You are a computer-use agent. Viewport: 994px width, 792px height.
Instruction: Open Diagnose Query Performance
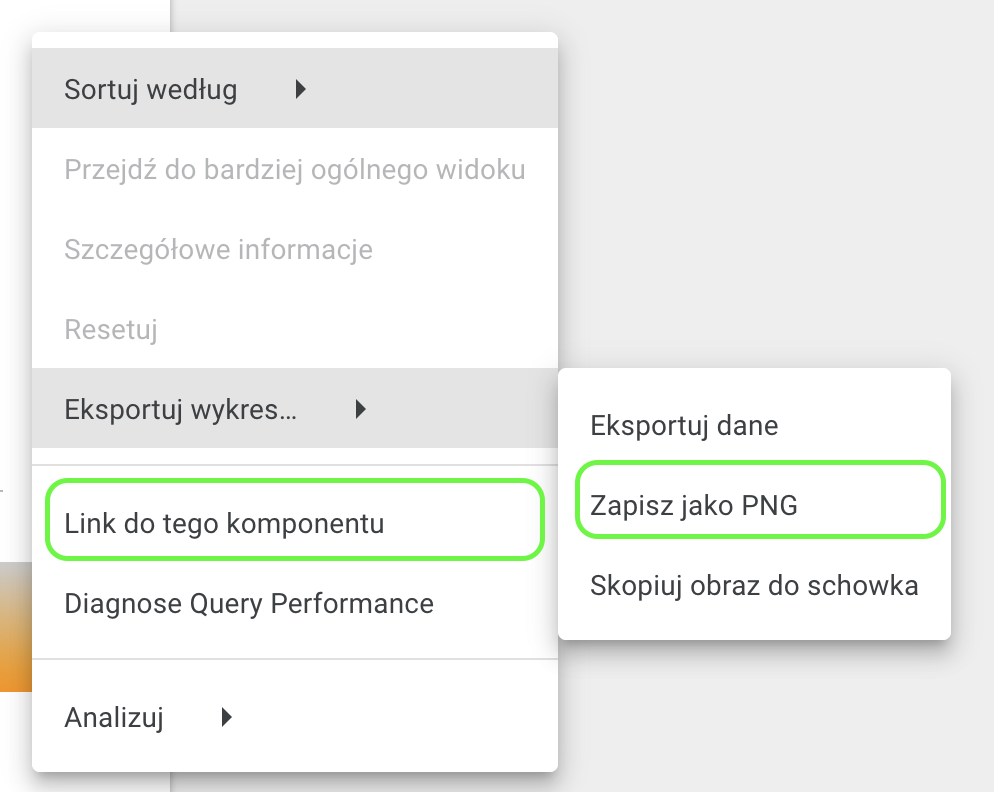click(x=248, y=603)
